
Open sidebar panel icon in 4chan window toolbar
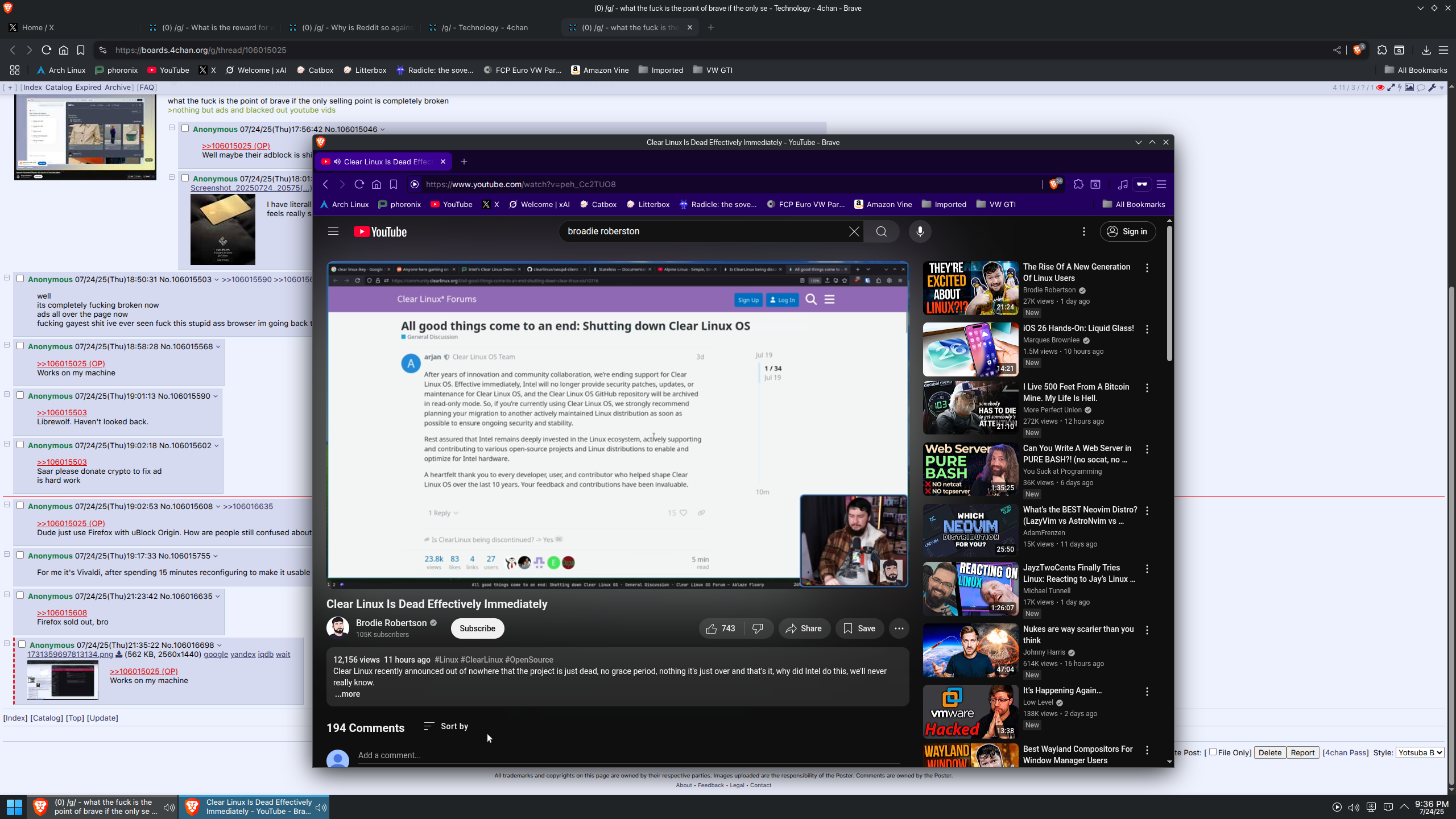pos(1399,50)
